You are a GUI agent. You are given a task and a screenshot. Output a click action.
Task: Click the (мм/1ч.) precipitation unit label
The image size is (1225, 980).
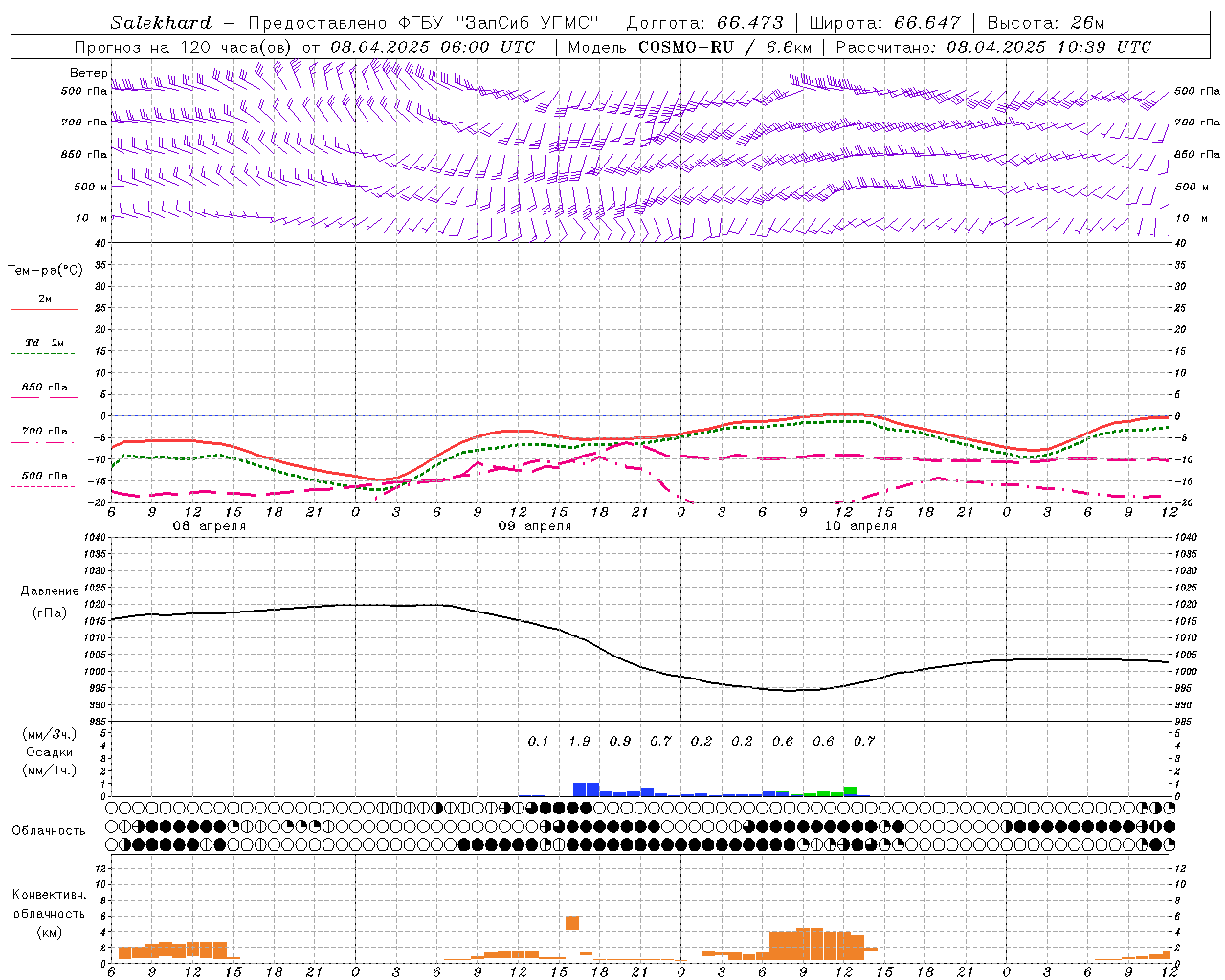50,770
